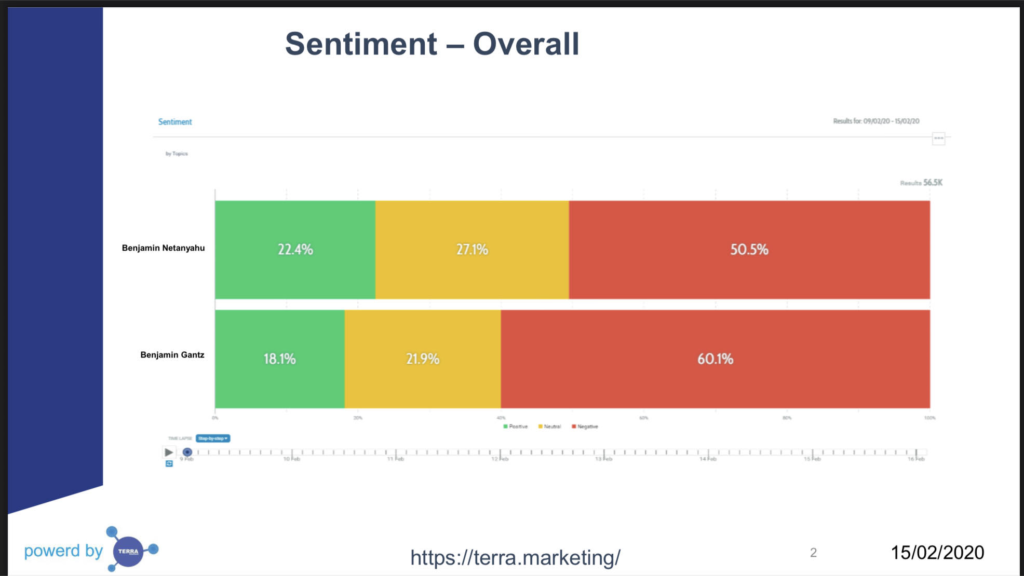Toggle the Neutral legend entry

pos(549,426)
